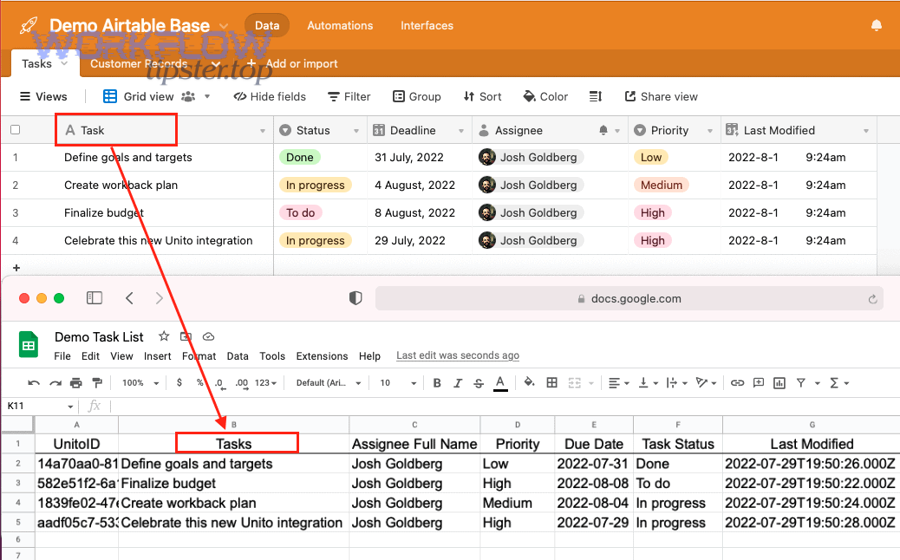
Task: Select the Data tab in Airtable
Action: point(267,25)
